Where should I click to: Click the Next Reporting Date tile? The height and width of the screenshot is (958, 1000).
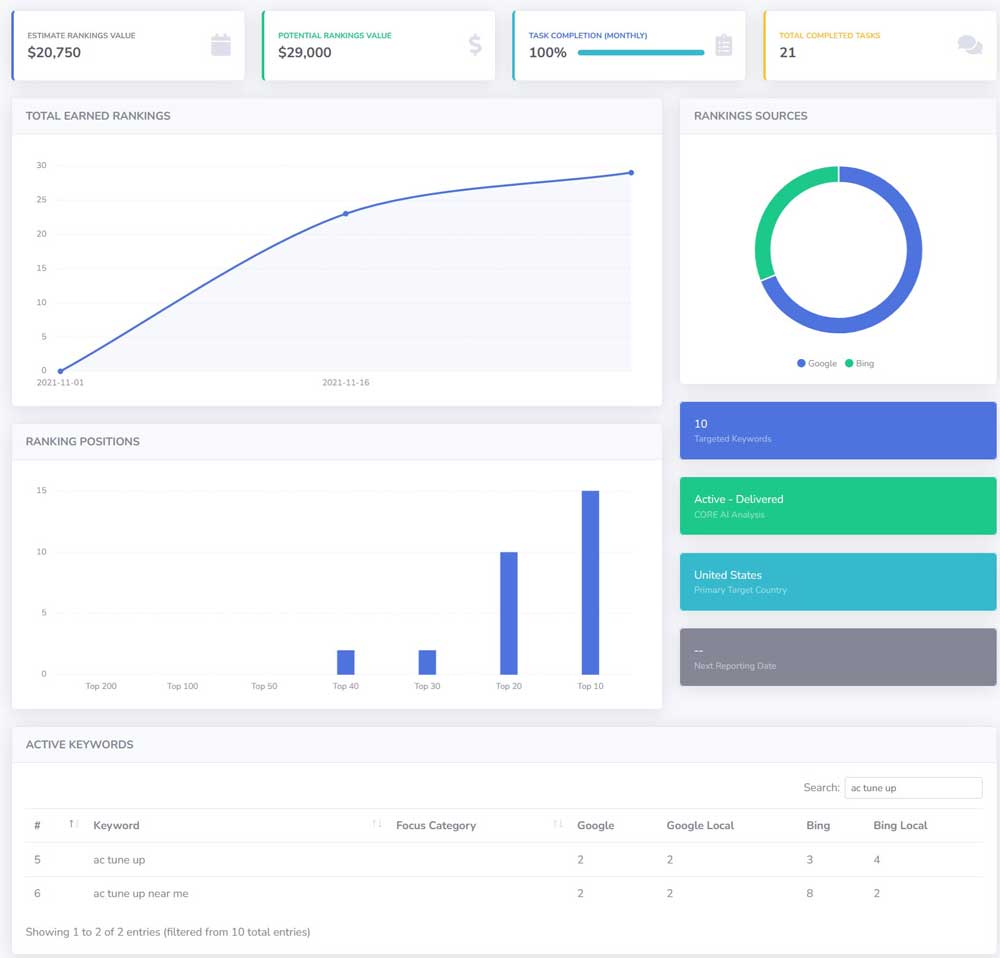[x=838, y=657]
